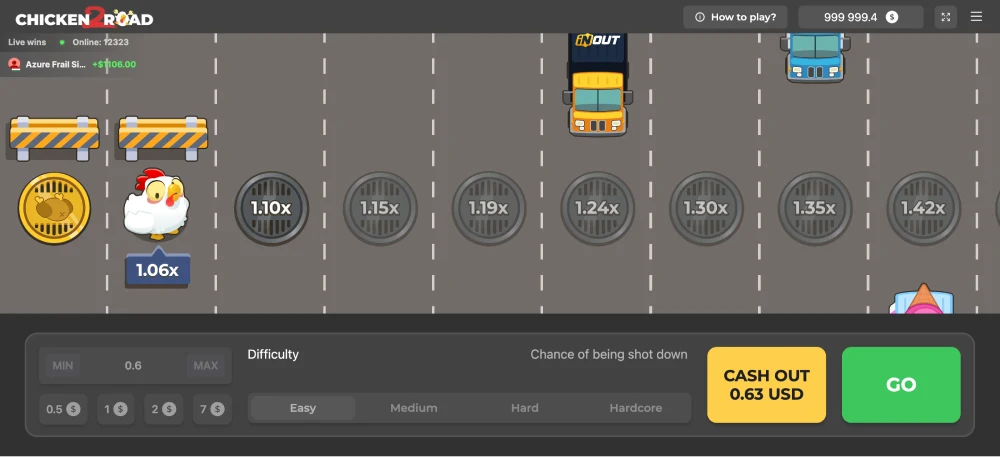Open the How to play? guide

(x=735, y=17)
